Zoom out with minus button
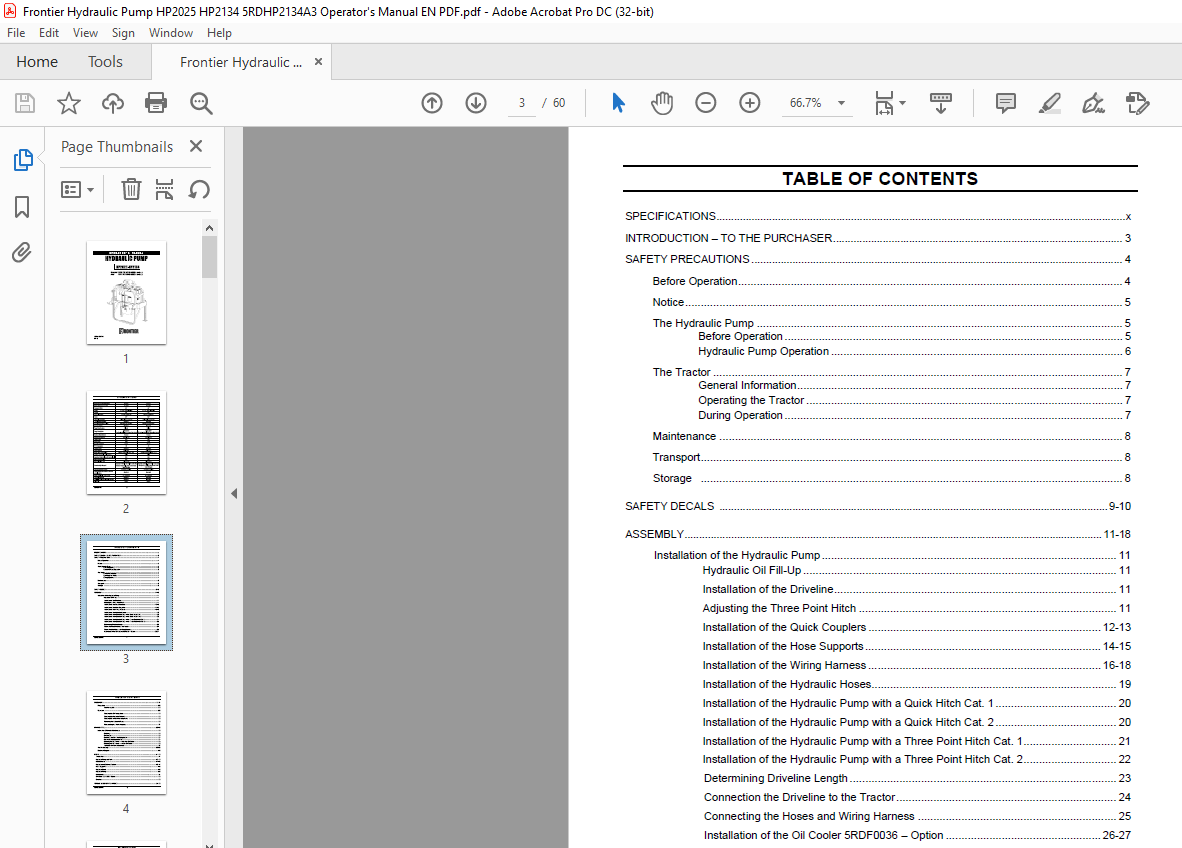1182x848 pixels. pos(706,103)
